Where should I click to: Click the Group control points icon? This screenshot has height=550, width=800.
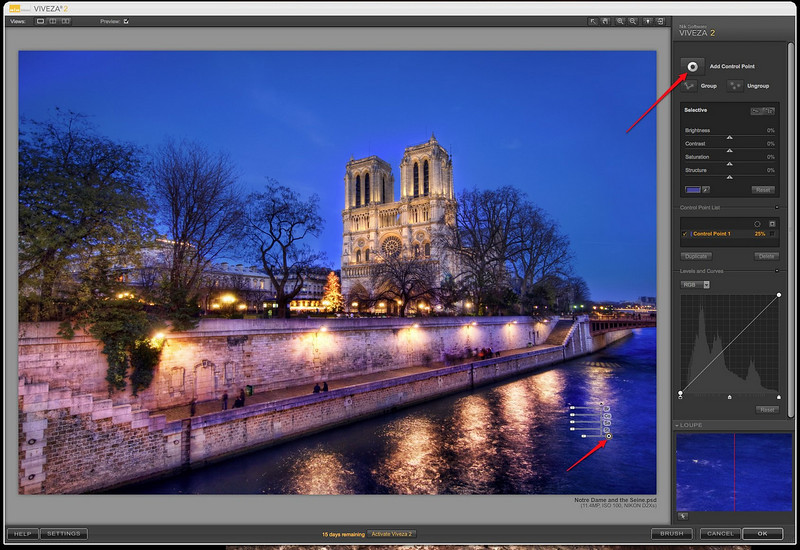pyautogui.click(x=689, y=86)
